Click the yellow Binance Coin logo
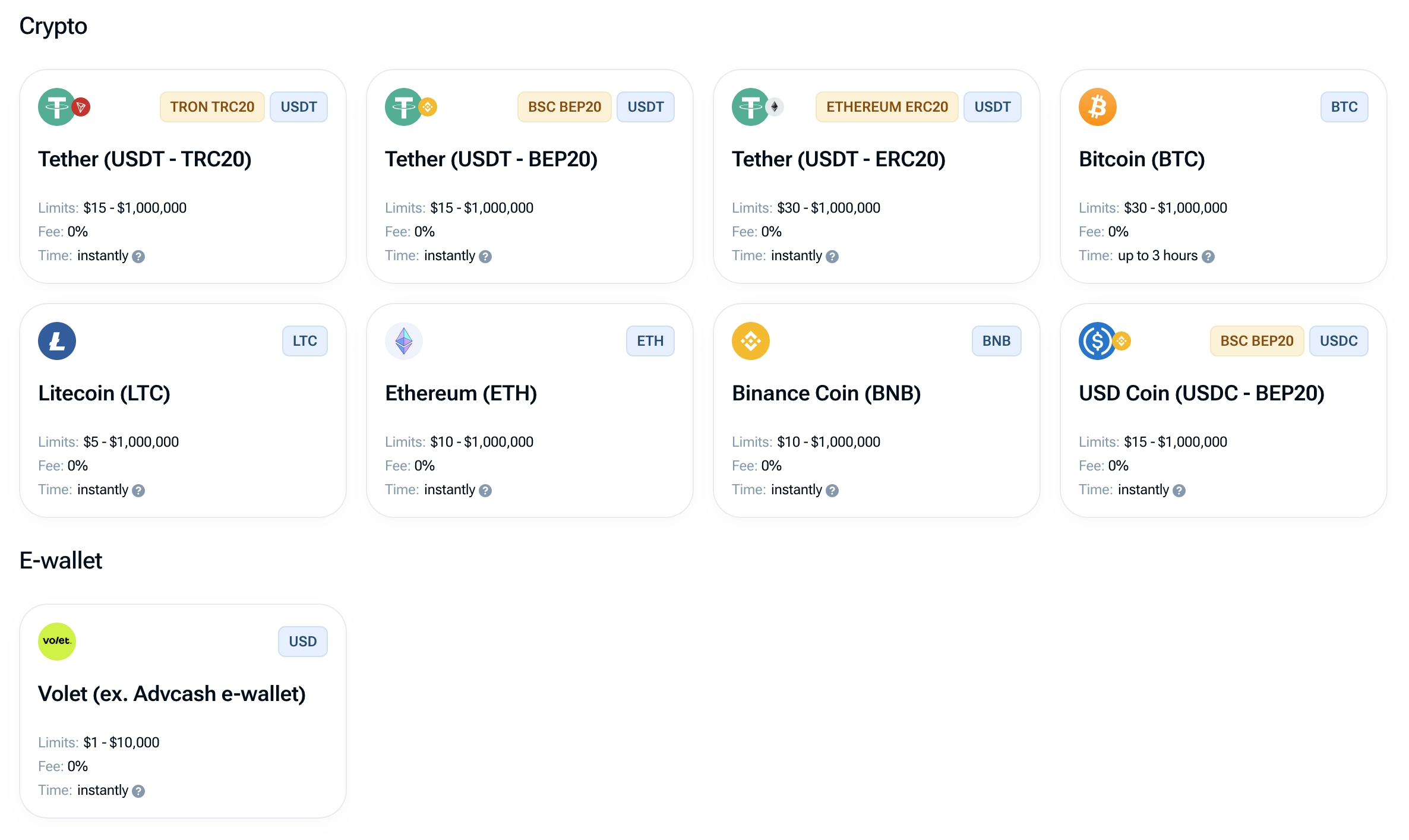Viewport: 1409px width, 840px height. point(751,341)
